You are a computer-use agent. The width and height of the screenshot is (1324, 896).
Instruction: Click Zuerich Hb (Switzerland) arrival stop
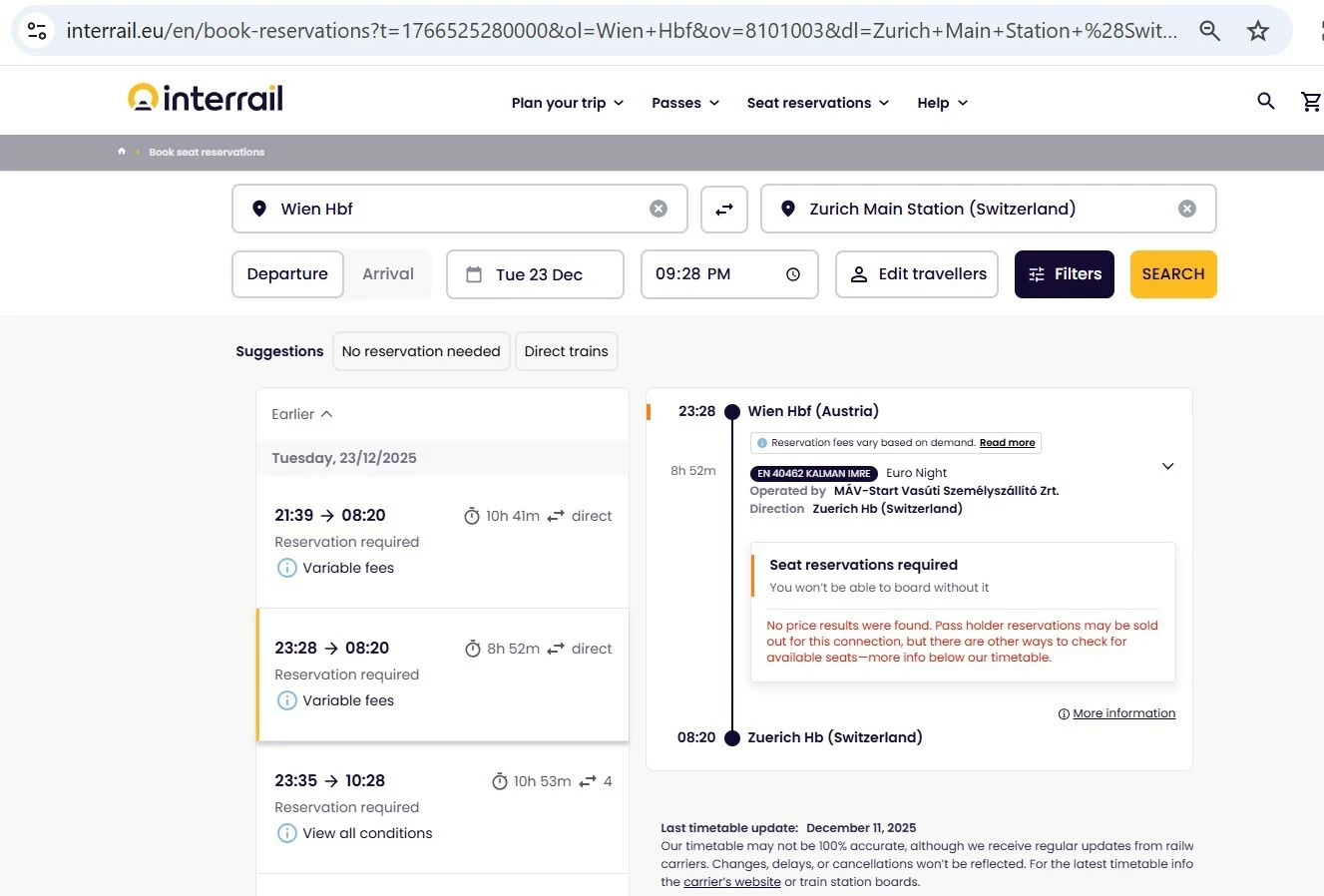(835, 737)
